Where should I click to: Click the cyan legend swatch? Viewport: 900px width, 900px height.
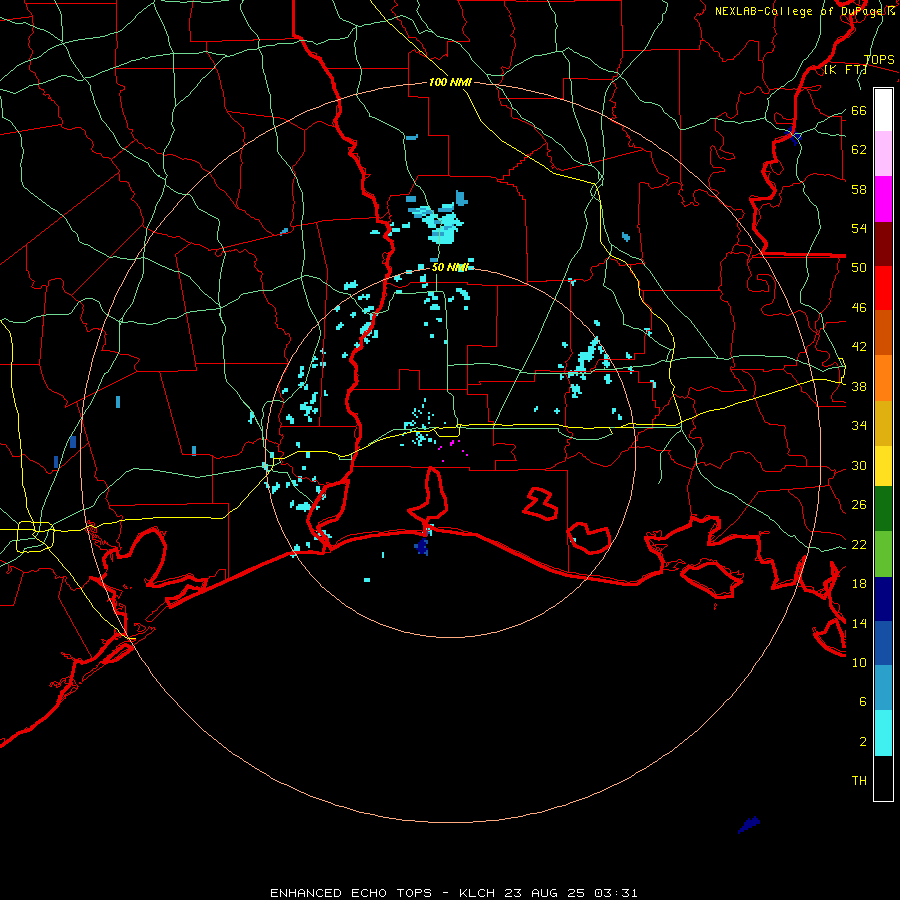click(883, 733)
